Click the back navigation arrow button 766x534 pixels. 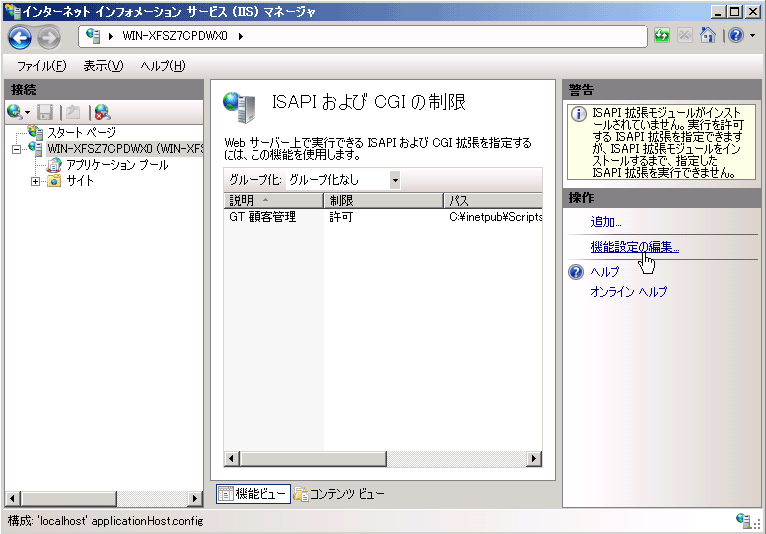pos(21,37)
